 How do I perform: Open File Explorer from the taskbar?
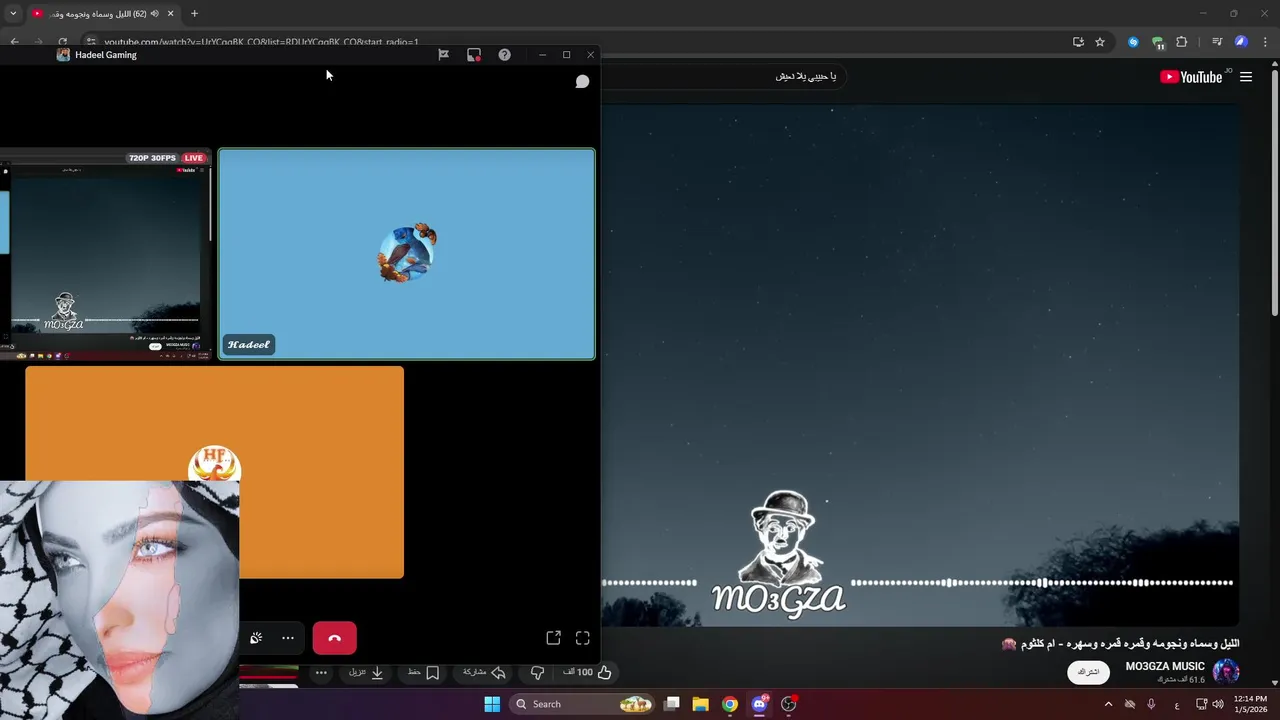click(x=701, y=704)
